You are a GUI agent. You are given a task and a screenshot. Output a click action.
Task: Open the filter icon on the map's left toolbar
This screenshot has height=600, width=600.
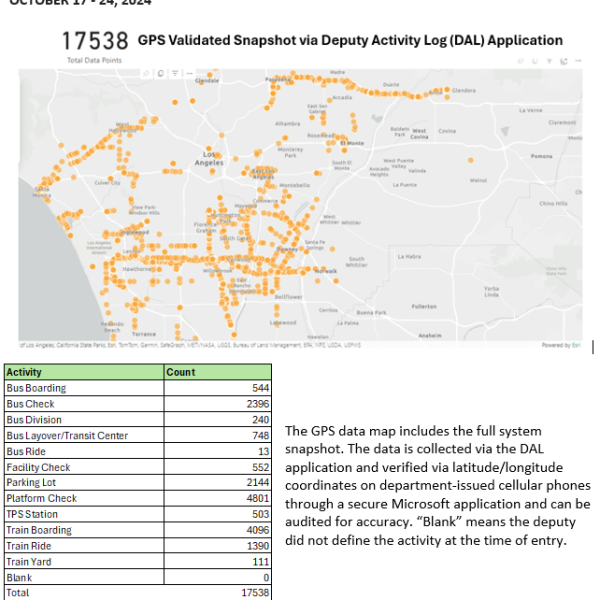click(x=175, y=73)
